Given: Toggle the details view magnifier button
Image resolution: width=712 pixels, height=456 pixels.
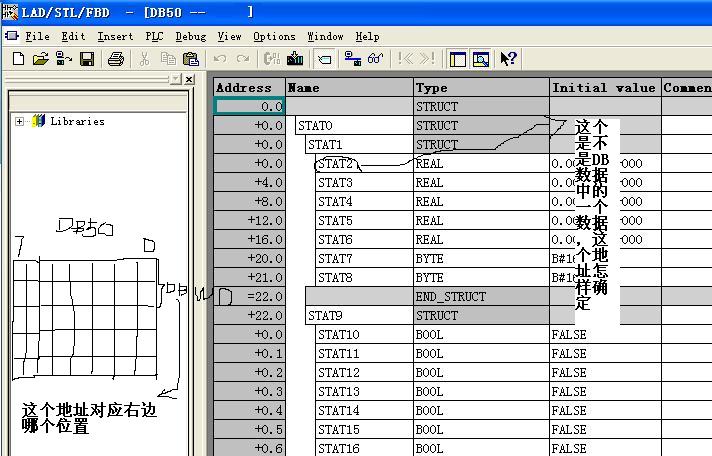Looking at the screenshot, I should (480, 59).
